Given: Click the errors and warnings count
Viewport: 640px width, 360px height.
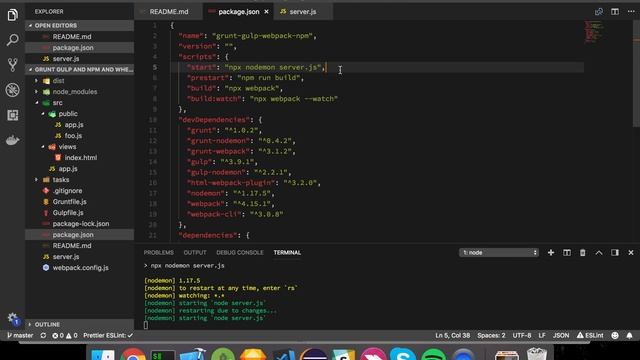Looking at the screenshot, I should [x=64, y=336].
